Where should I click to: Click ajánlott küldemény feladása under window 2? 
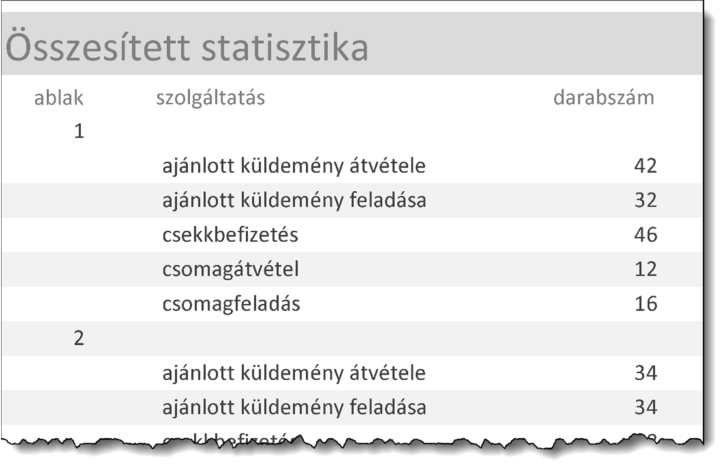point(294,407)
